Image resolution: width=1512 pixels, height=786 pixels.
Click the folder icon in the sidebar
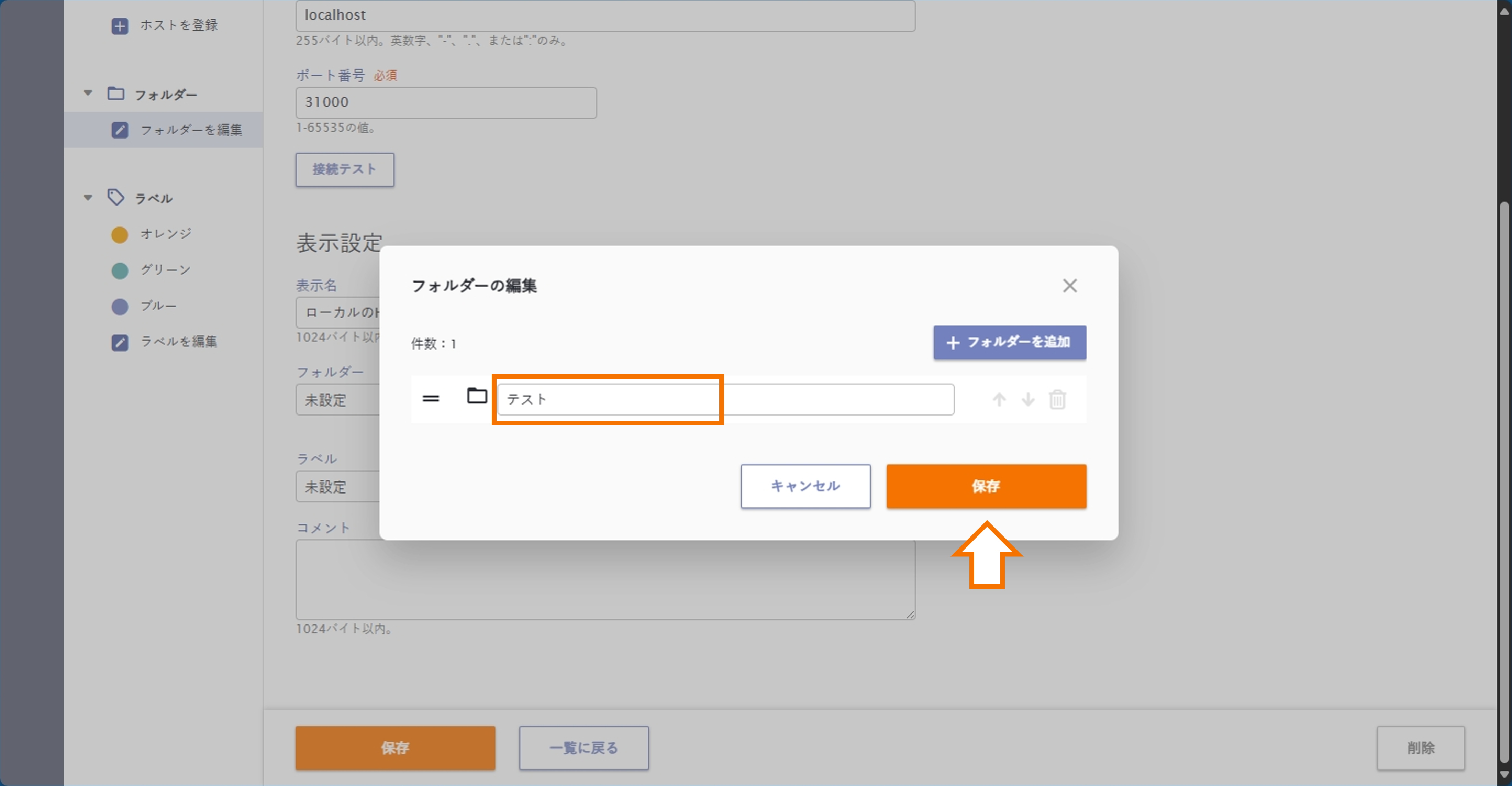[x=115, y=93]
